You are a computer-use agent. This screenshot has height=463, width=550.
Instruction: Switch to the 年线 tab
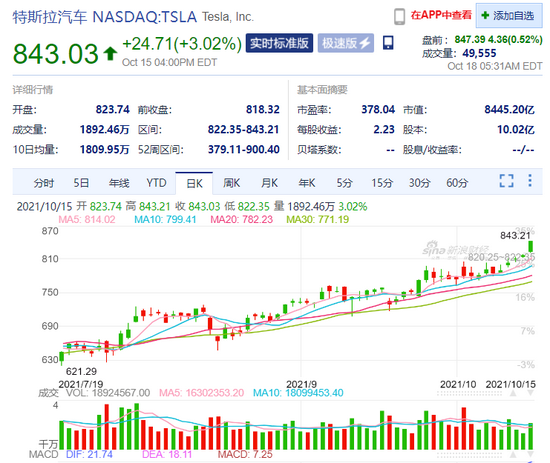point(119,183)
